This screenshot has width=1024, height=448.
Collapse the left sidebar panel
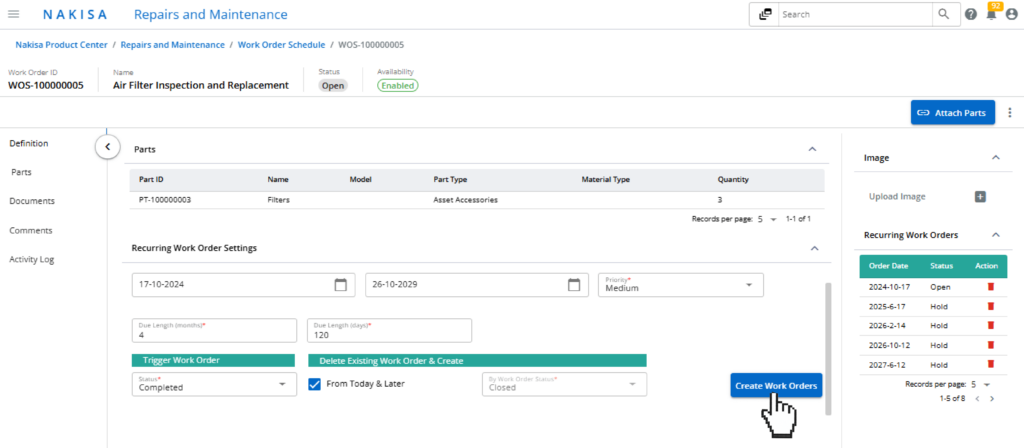pos(107,147)
